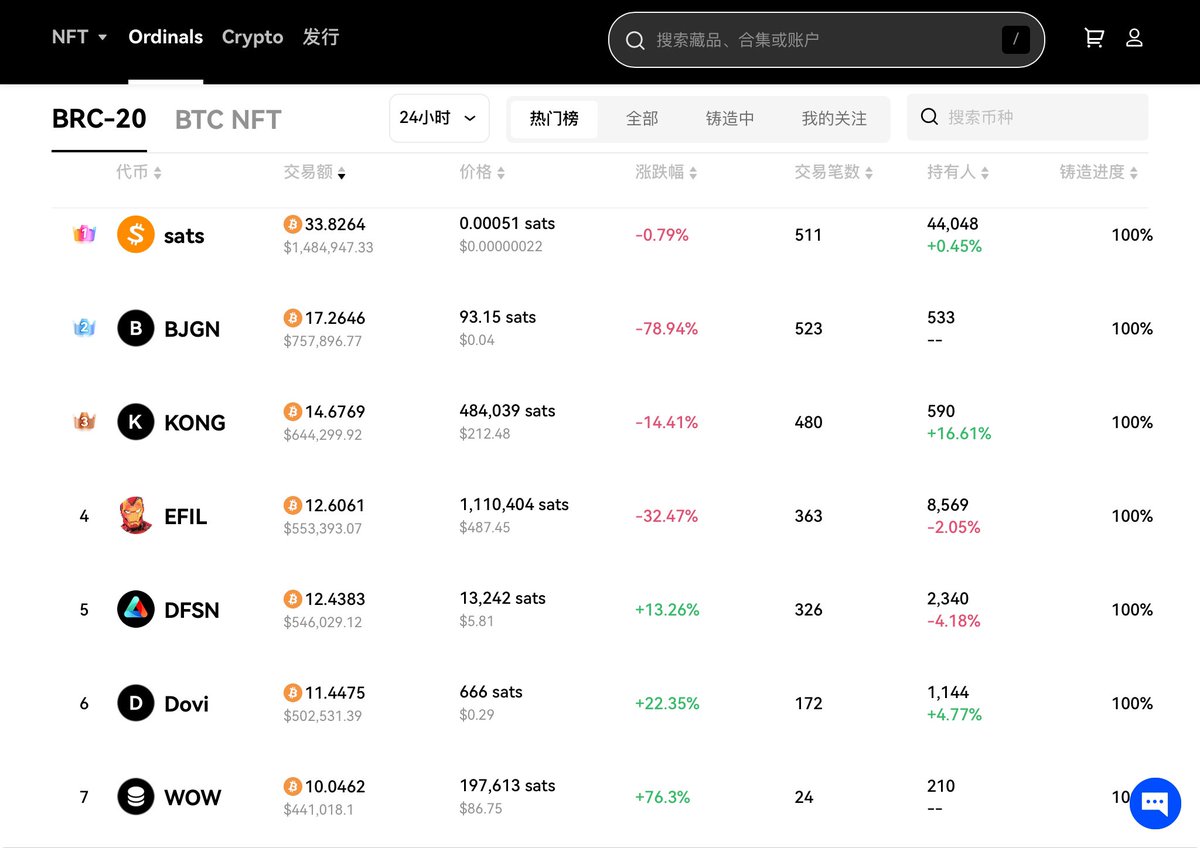Click the rank 2 medal badge
The image size is (1200, 848).
84,328
